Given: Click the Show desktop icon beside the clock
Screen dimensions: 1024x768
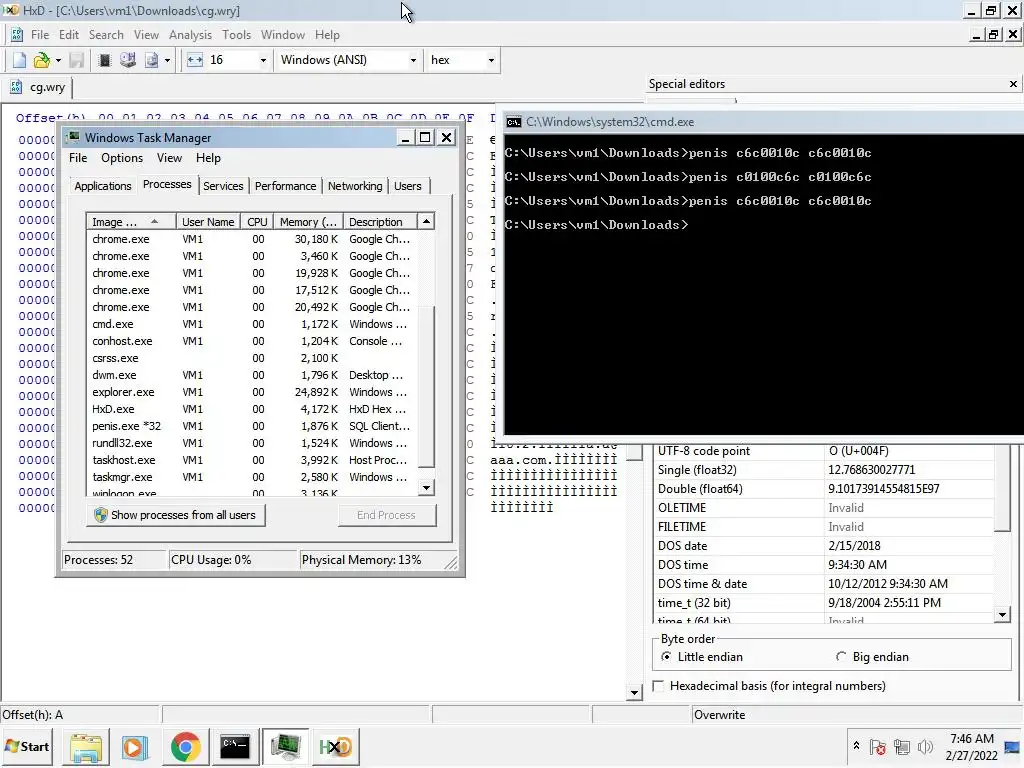Looking at the screenshot, I should click(x=1013, y=747).
